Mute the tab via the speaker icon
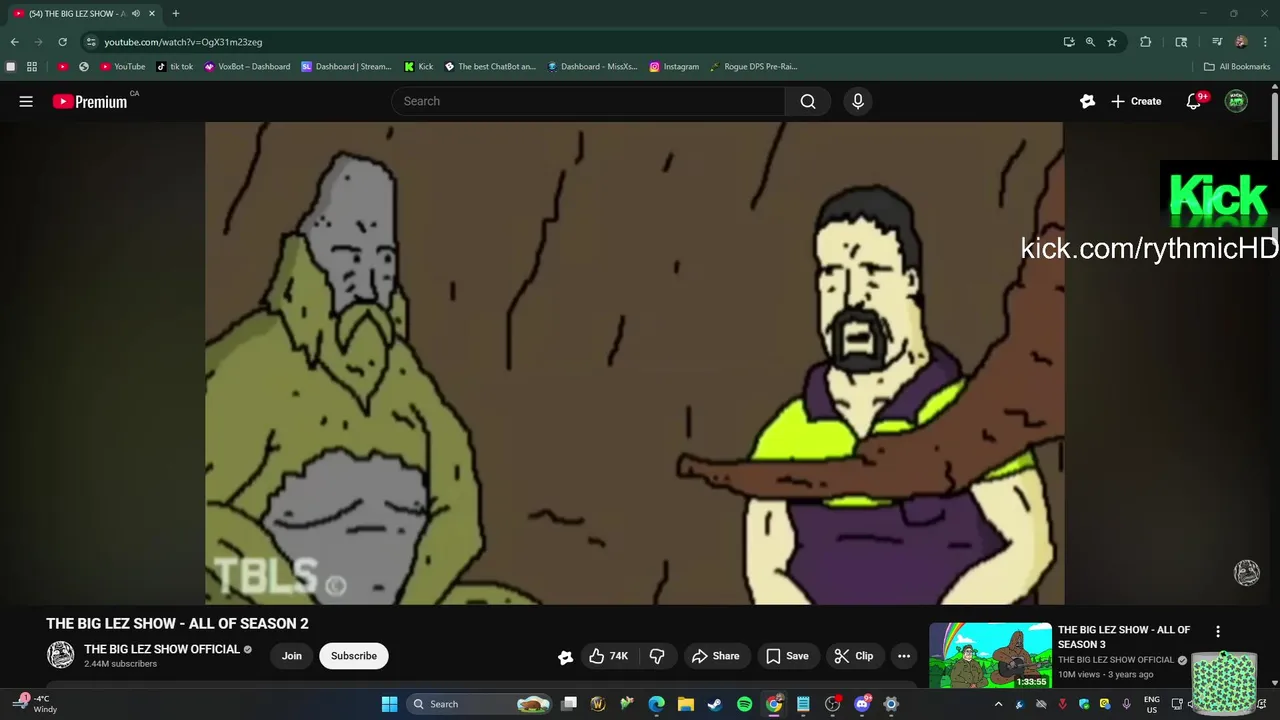Screen dimensions: 1280x720 [x=135, y=14]
